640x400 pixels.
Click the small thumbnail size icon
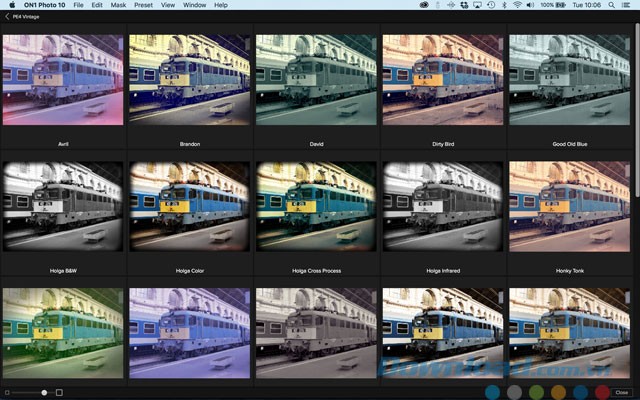[7, 392]
